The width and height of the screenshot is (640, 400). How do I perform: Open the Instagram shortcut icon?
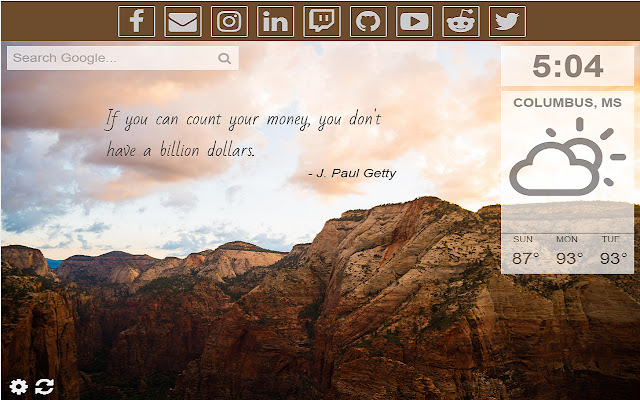click(x=229, y=22)
